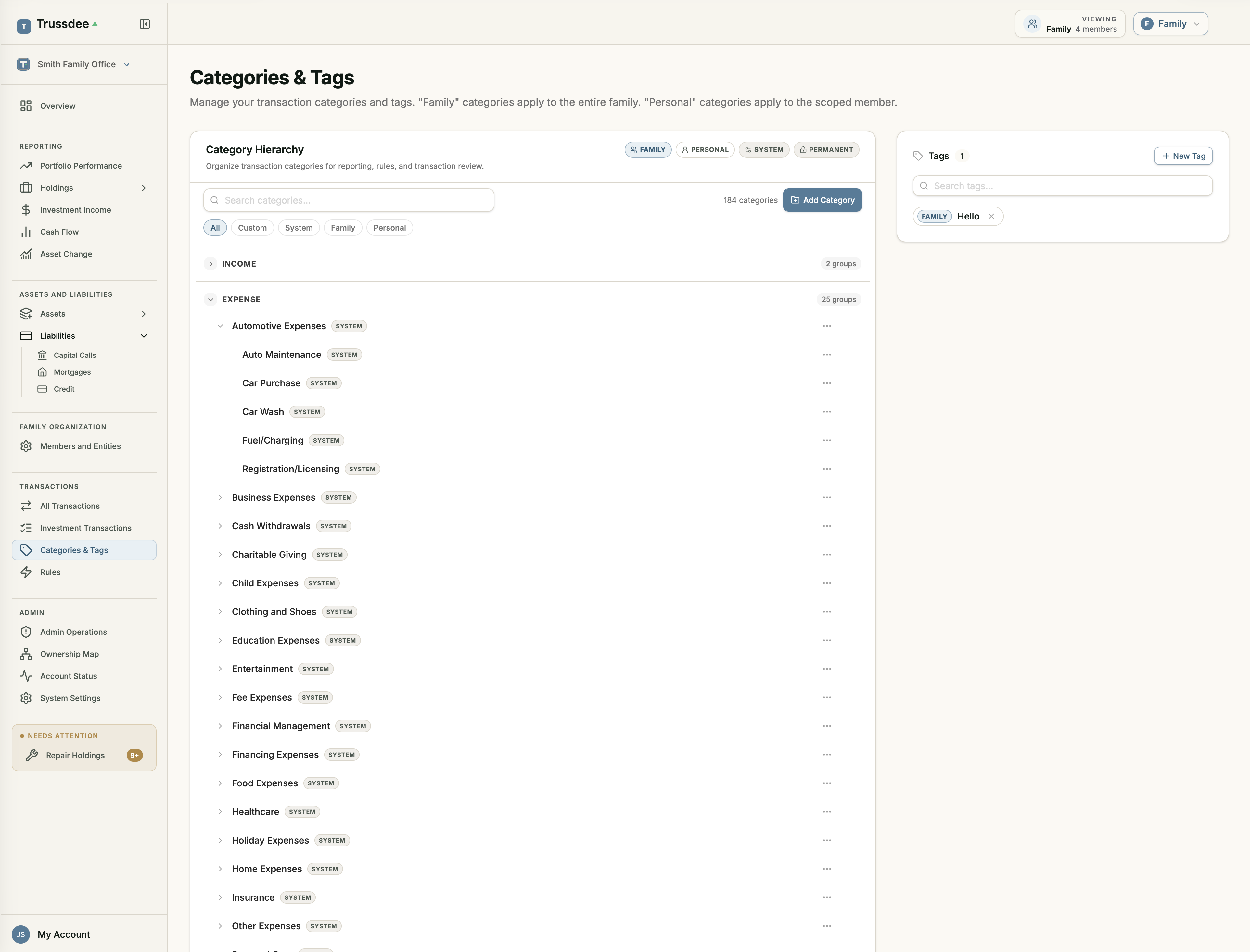Expand the INCOME section
The height and width of the screenshot is (952, 1250).
pyautogui.click(x=210, y=264)
